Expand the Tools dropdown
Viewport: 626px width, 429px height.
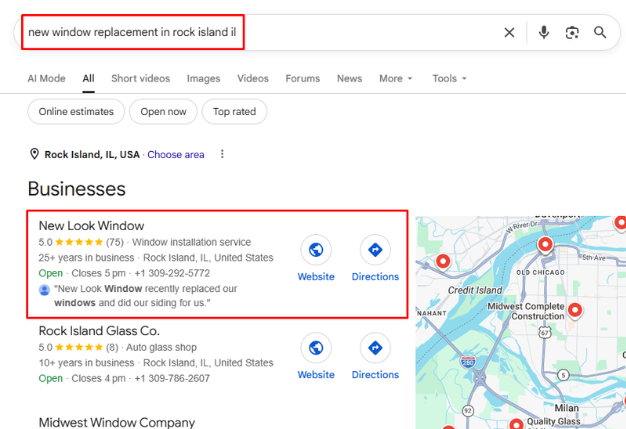click(449, 79)
